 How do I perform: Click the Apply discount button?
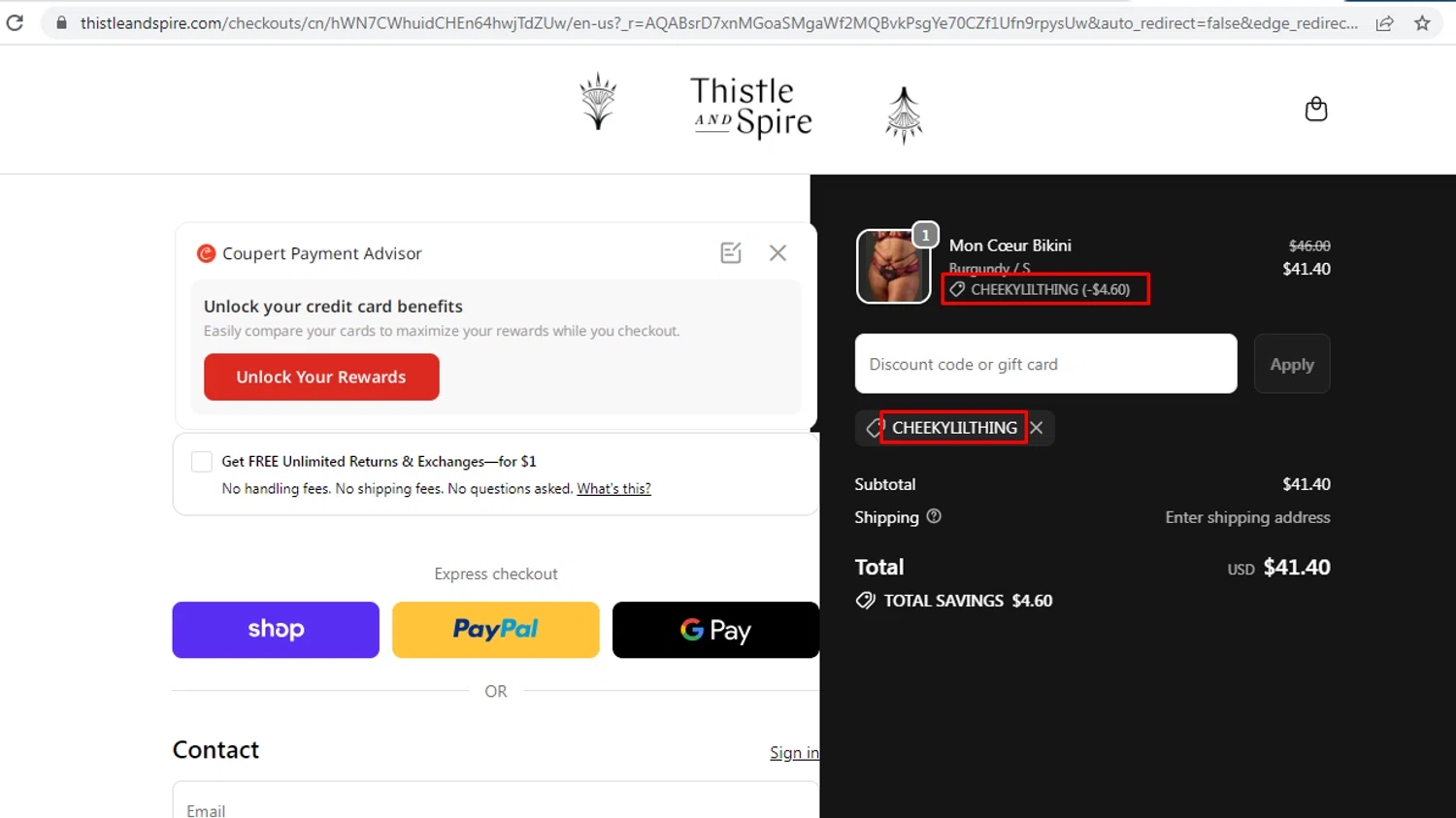pos(1292,364)
